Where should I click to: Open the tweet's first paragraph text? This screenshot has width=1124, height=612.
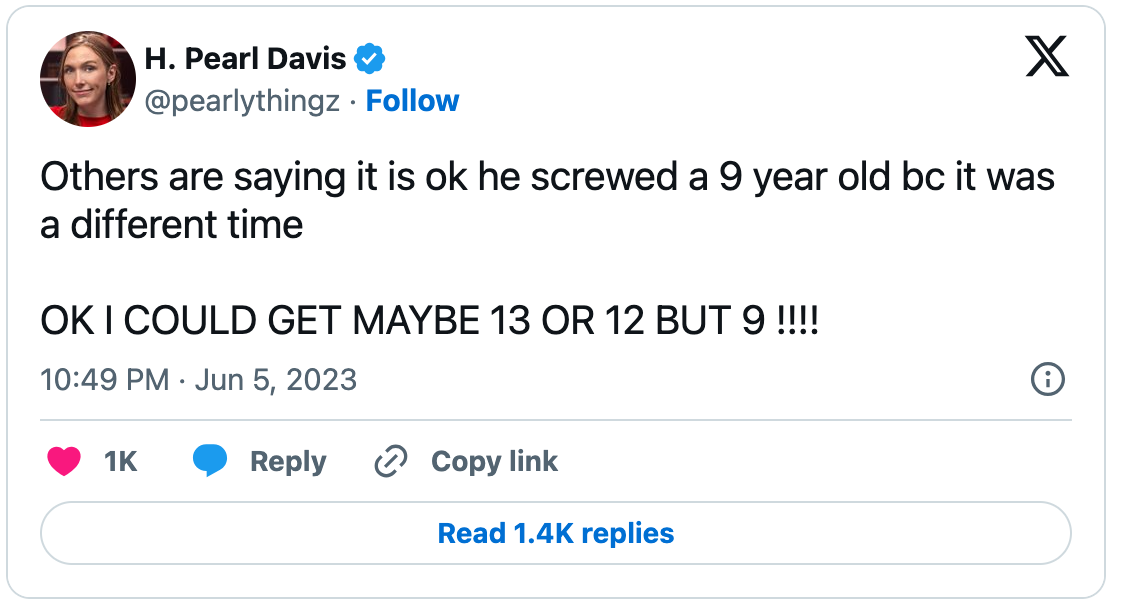[x=548, y=201]
